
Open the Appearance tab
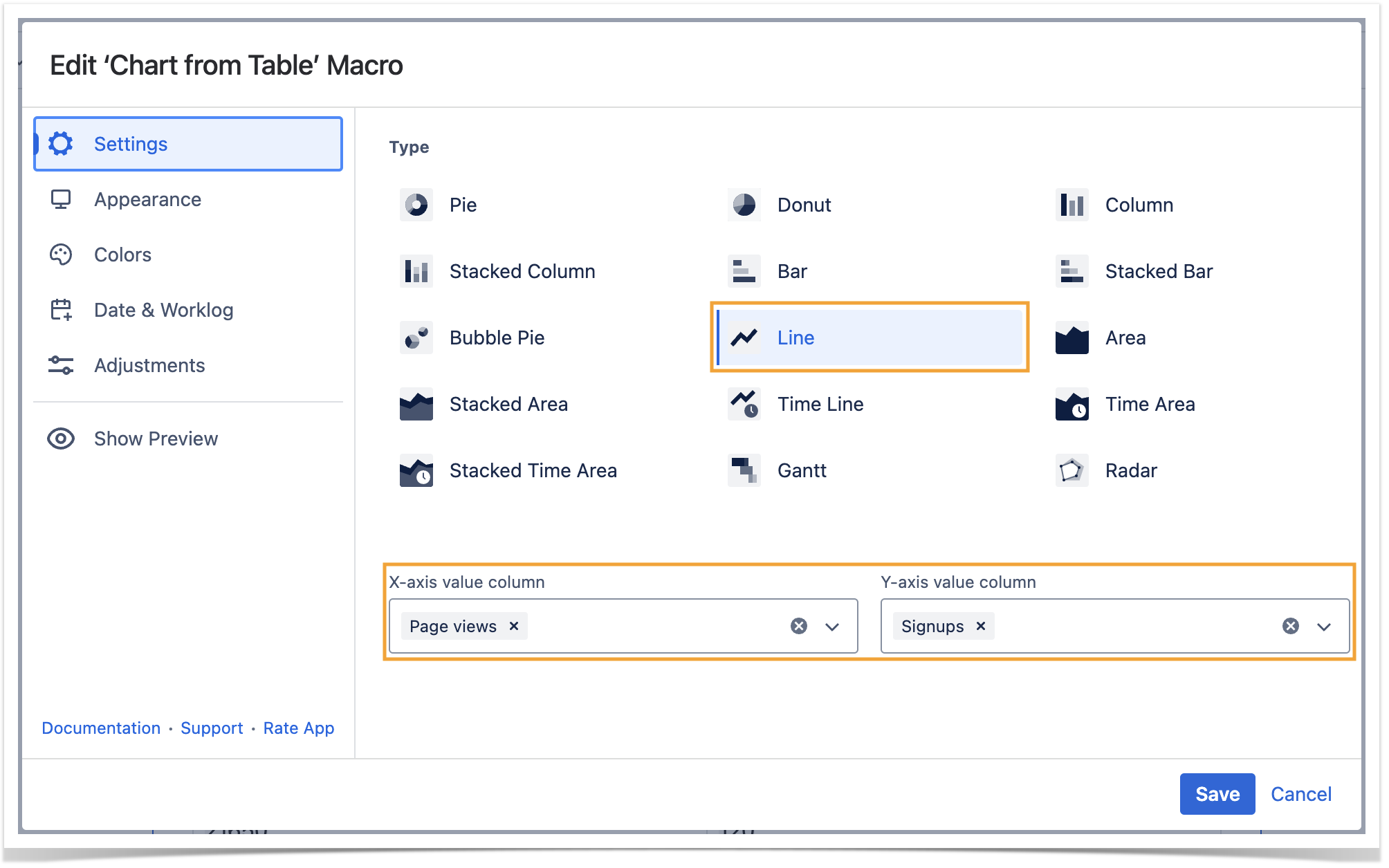(147, 199)
